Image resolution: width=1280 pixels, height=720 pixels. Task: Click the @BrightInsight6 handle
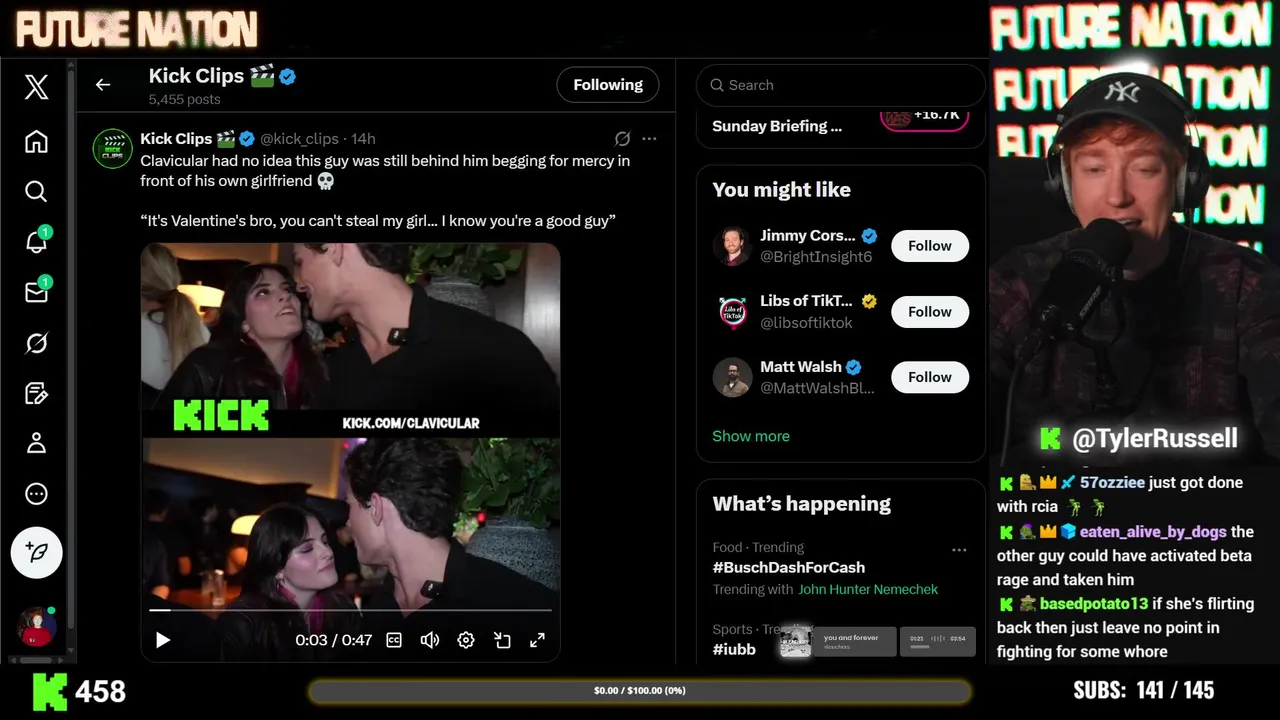pyautogui.click(x=816, y=257)
